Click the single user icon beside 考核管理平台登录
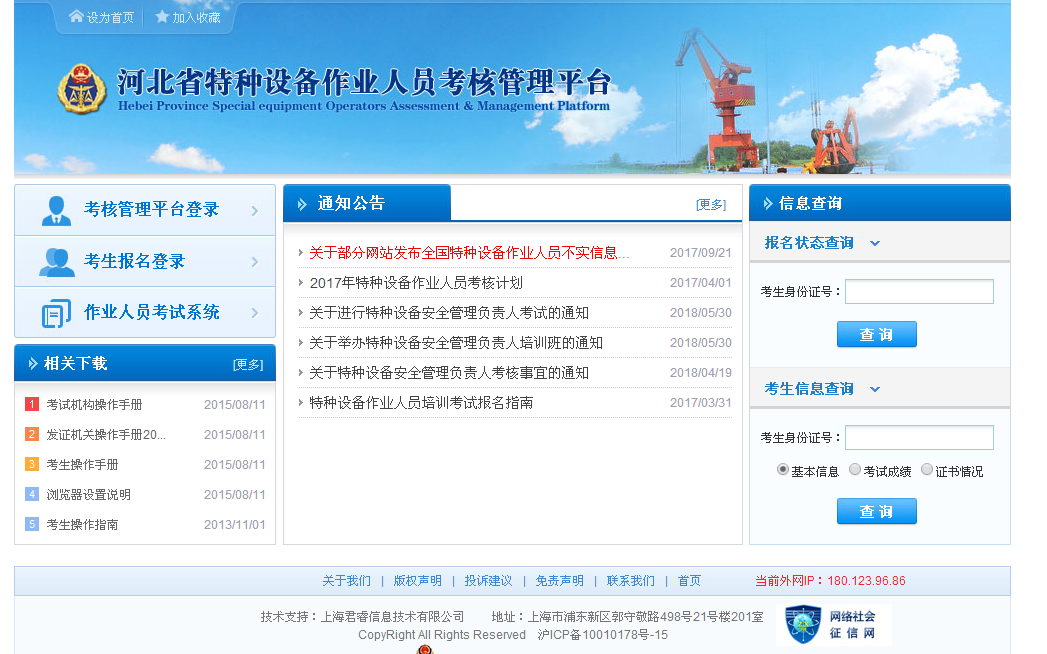This screenshot has width=1047, height=654. tap(56, 210)
